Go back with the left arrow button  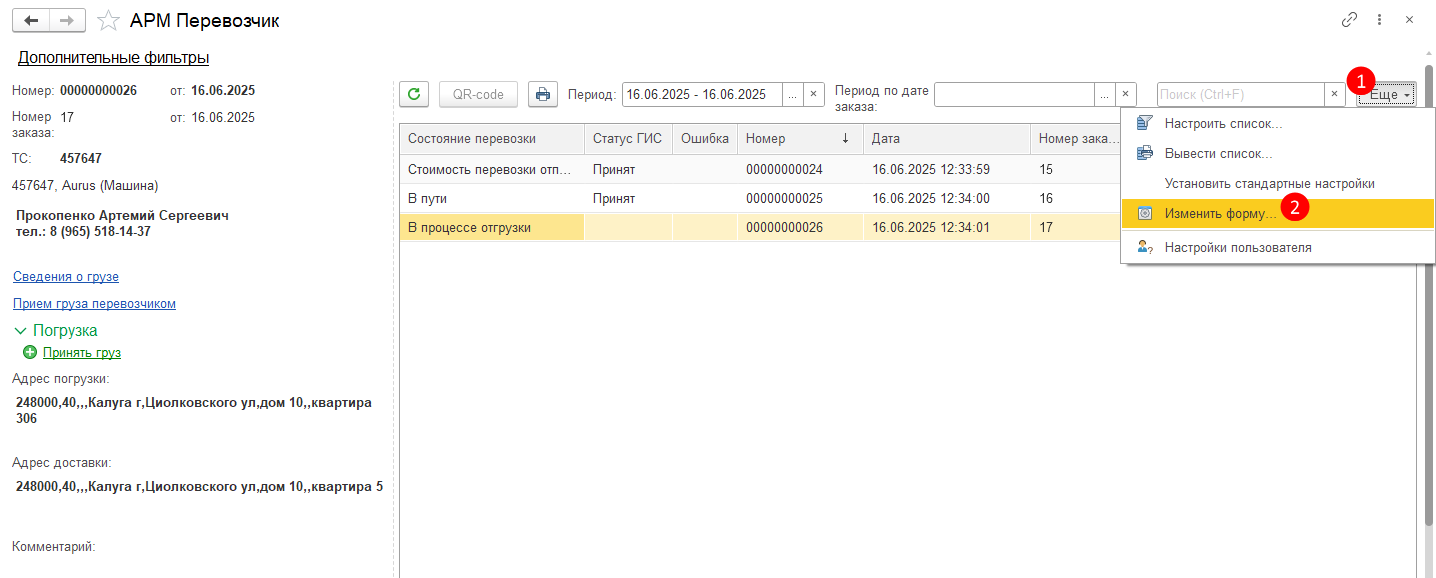pyautogui.click(x=30, y=20)
